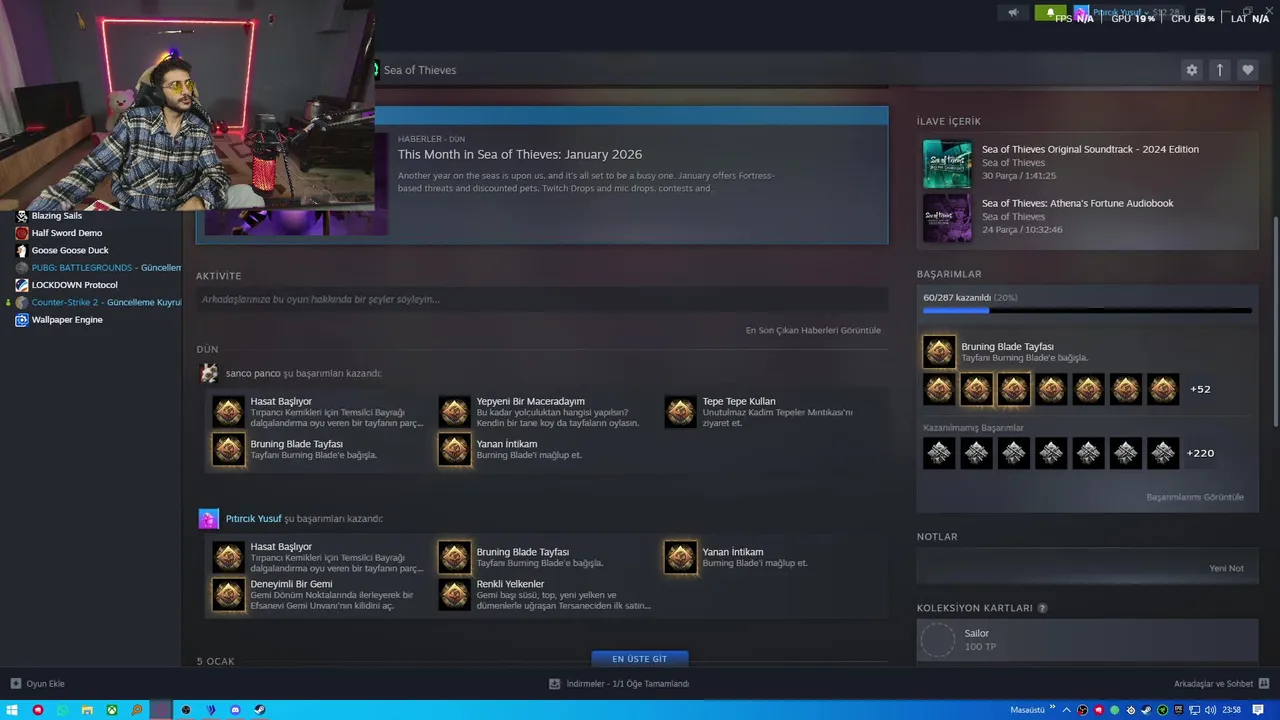The image size is (1280, 720).
Task: Click the Wallpaper Engine game icon
Action: [x=22, y=320]
